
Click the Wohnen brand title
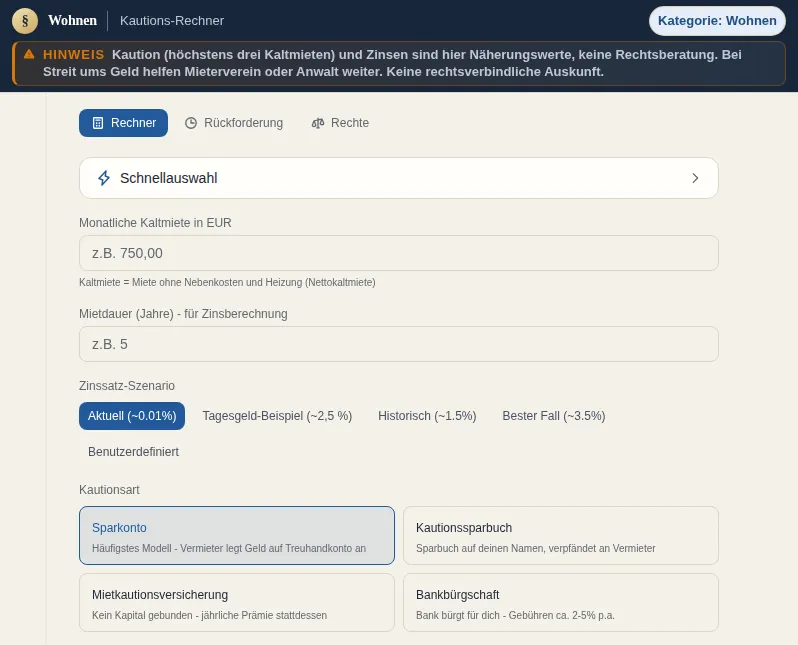72,20
